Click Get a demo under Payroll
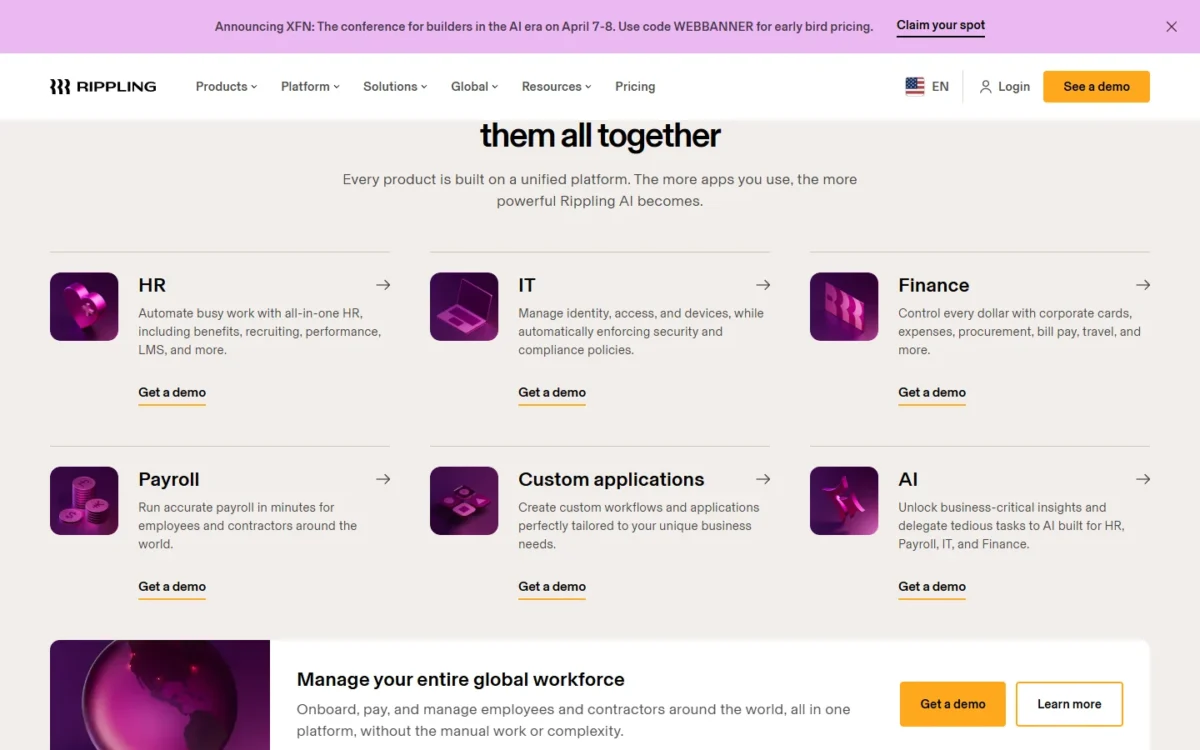The image size is (1200, 750). (x=172, y=587)
